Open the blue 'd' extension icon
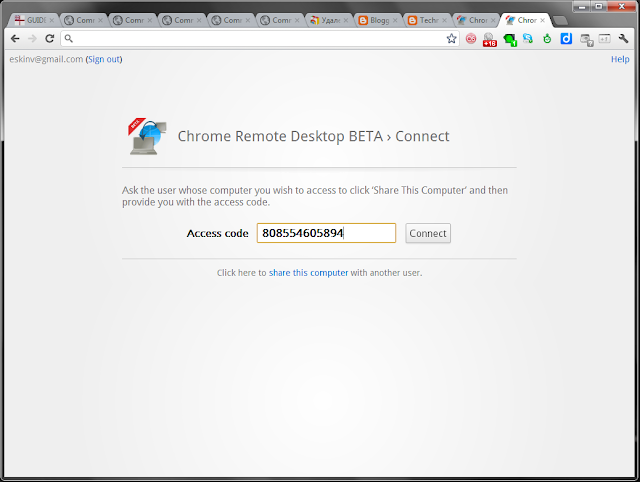This screenshot has height=482, width=640. (566, 39)
